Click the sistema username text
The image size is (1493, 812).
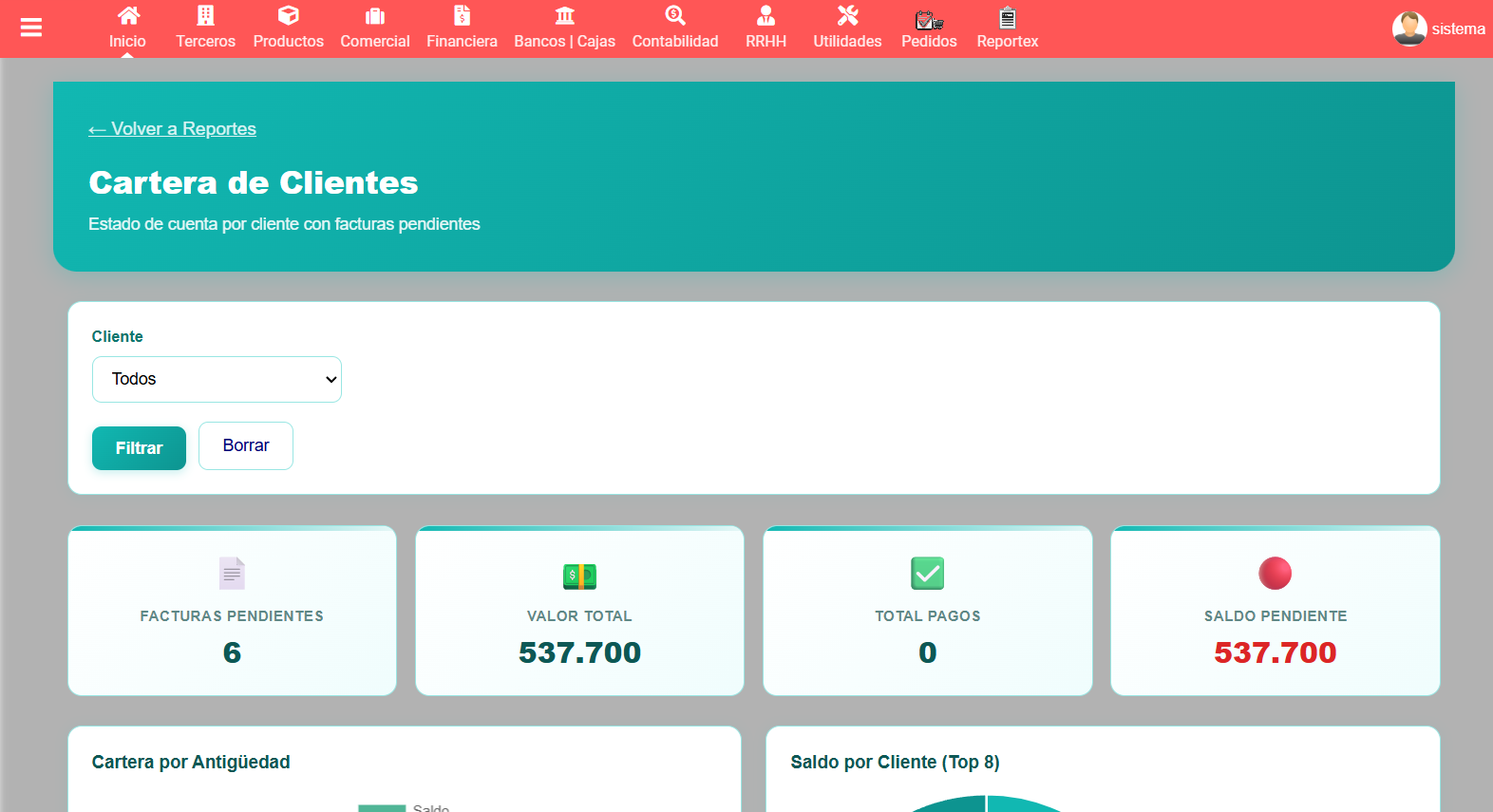[x=1459, y=28]
